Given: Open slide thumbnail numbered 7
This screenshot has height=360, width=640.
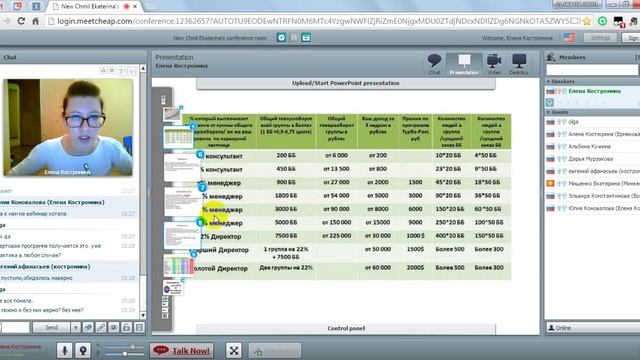Looking at the screenshot, I should (x=182, y=201).
